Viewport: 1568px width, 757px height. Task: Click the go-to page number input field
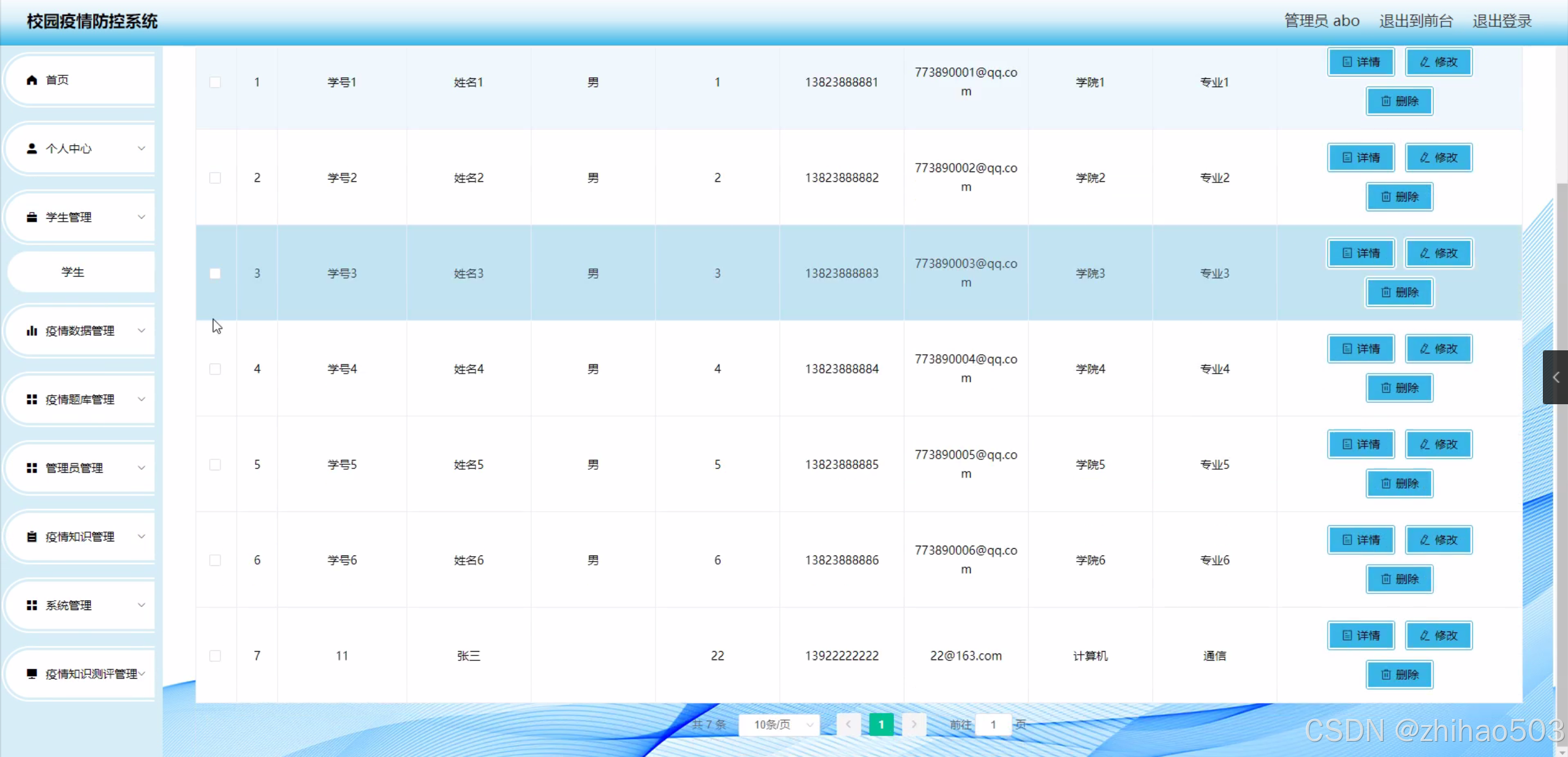pyautogui.click(x=993, y=725)
